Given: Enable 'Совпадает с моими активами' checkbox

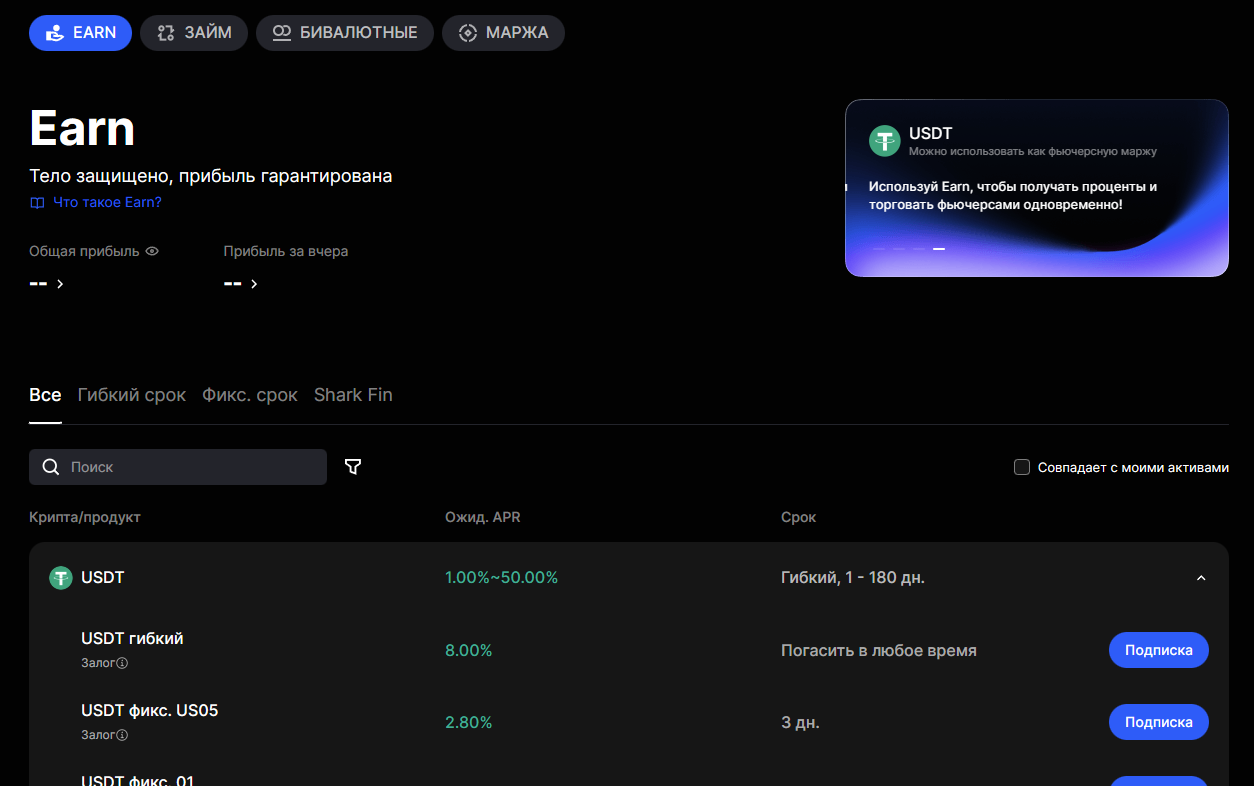Looking at the screenshot, I should tap(1022, 467).
